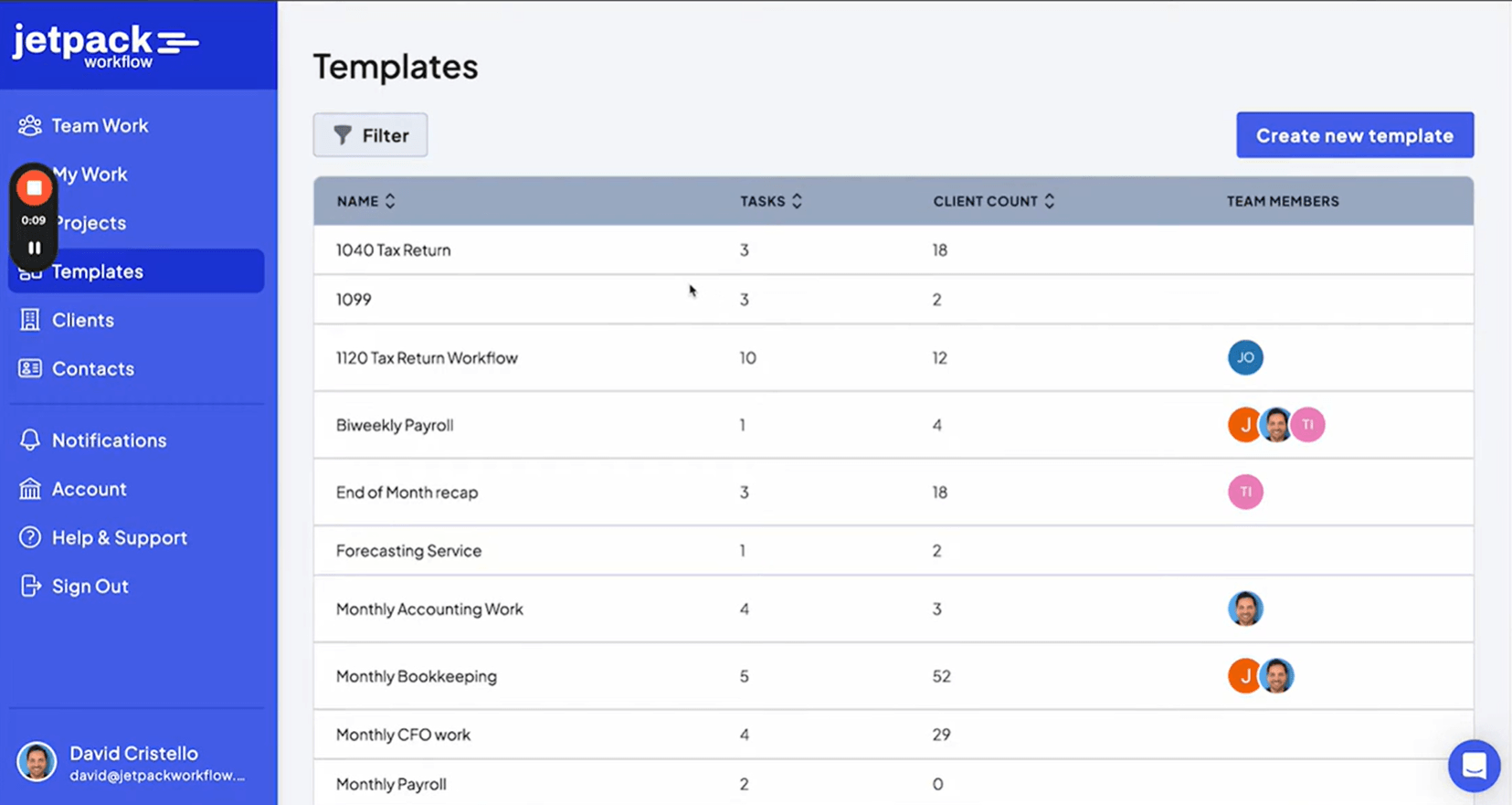1512x805 pixels.
Task: Open David Cristello's profile
Action: click(132, 762)
